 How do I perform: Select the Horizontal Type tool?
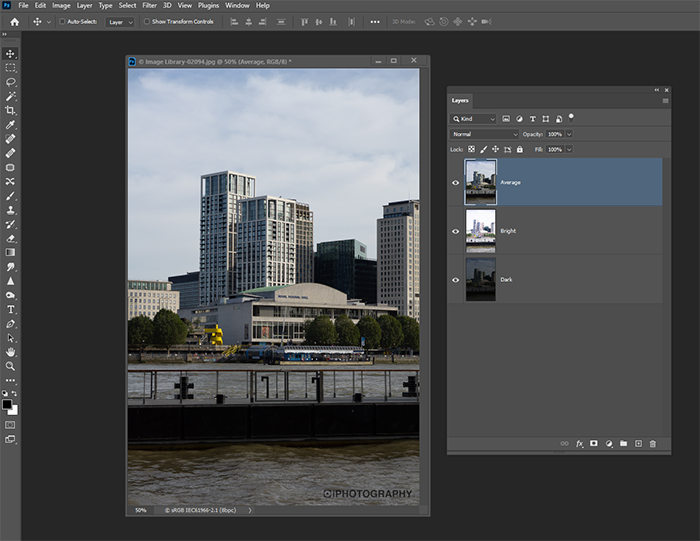[10, 309]
